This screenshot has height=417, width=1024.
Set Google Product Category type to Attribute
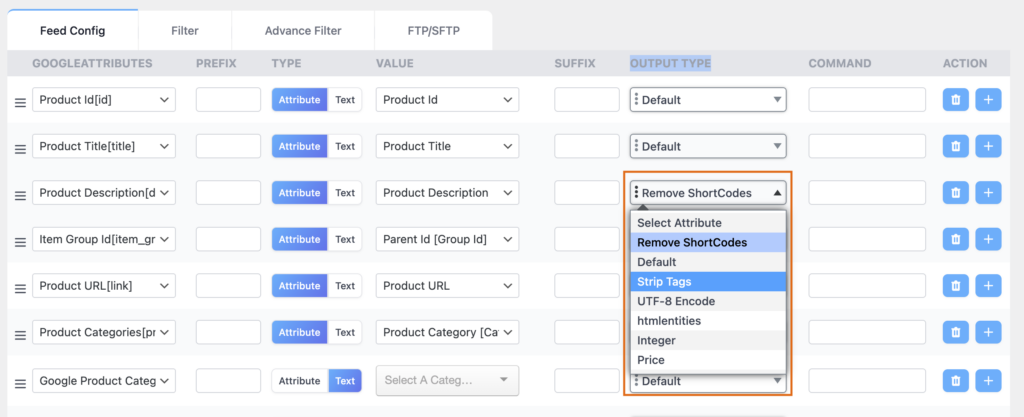(x=299, y=381)
